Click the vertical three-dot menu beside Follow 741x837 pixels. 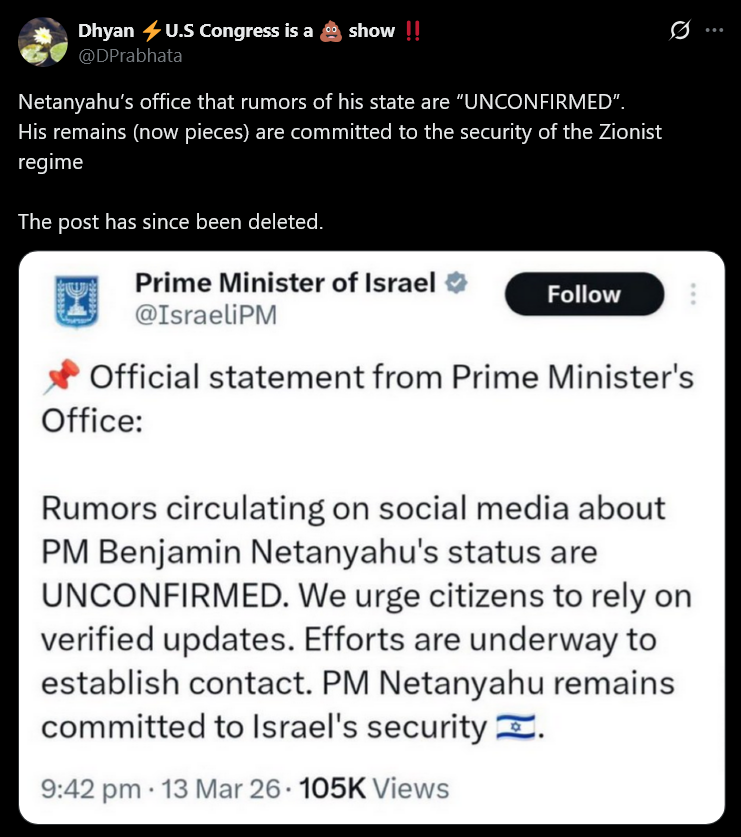click(x=695, y=295)
